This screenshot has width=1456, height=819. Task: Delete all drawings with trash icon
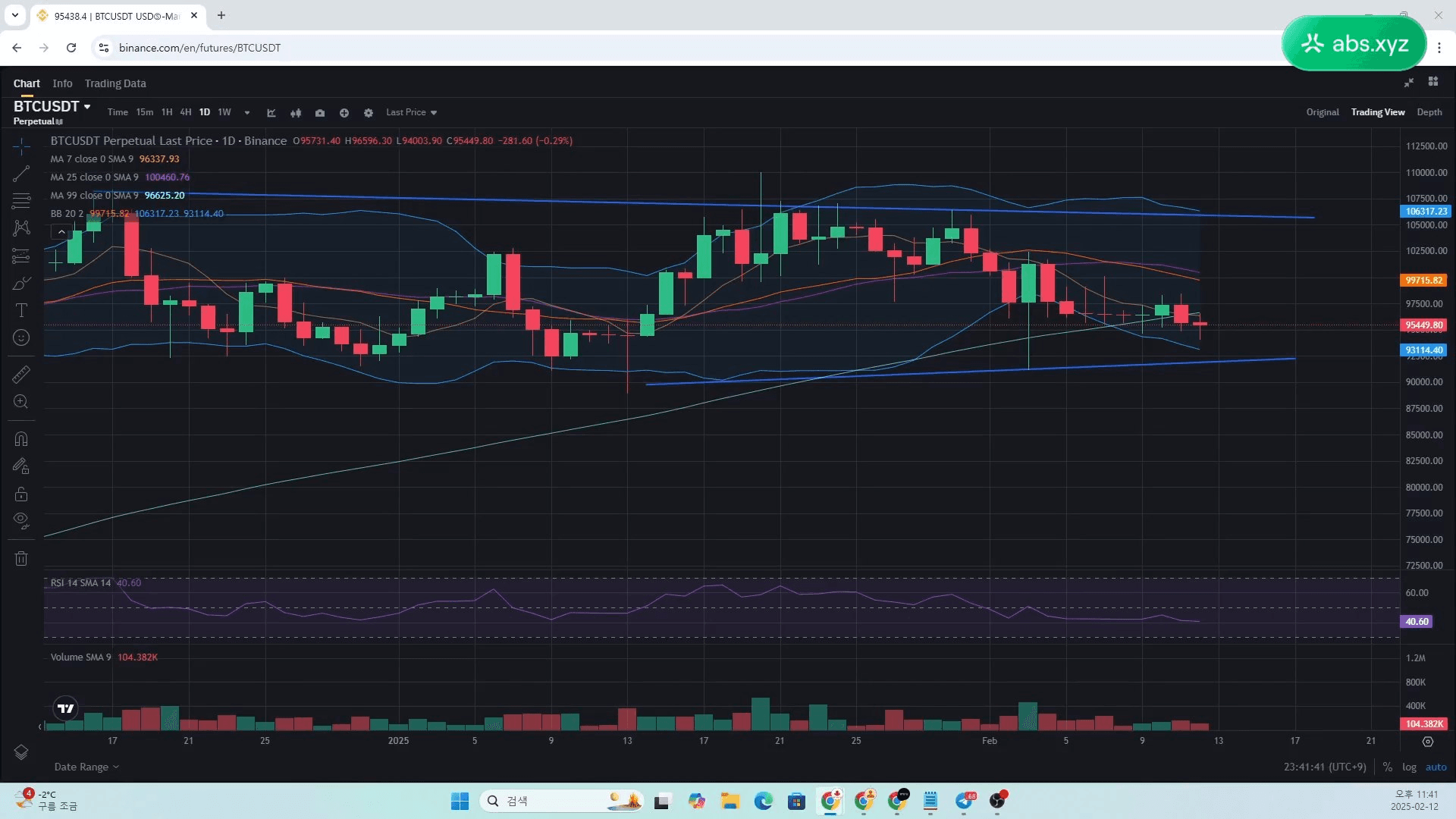[x=21, y=559]
